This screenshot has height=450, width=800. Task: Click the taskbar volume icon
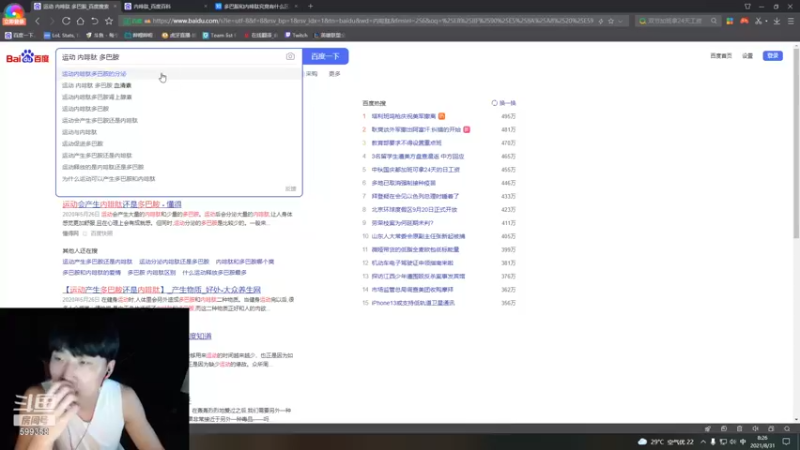pos(733,442)
